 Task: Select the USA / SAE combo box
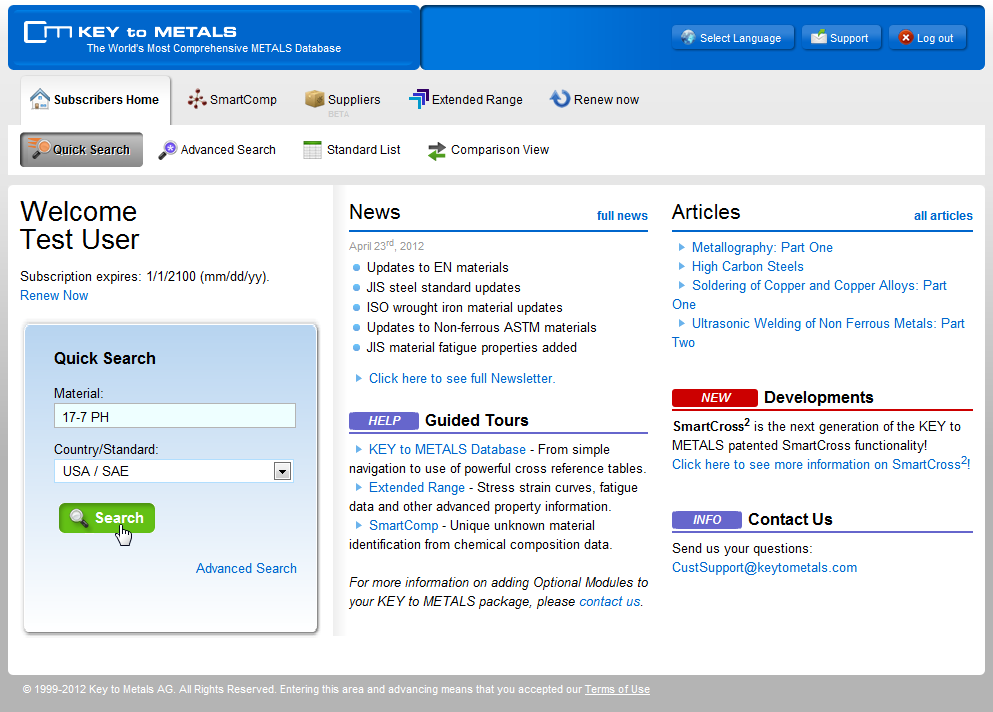(174, 471)
